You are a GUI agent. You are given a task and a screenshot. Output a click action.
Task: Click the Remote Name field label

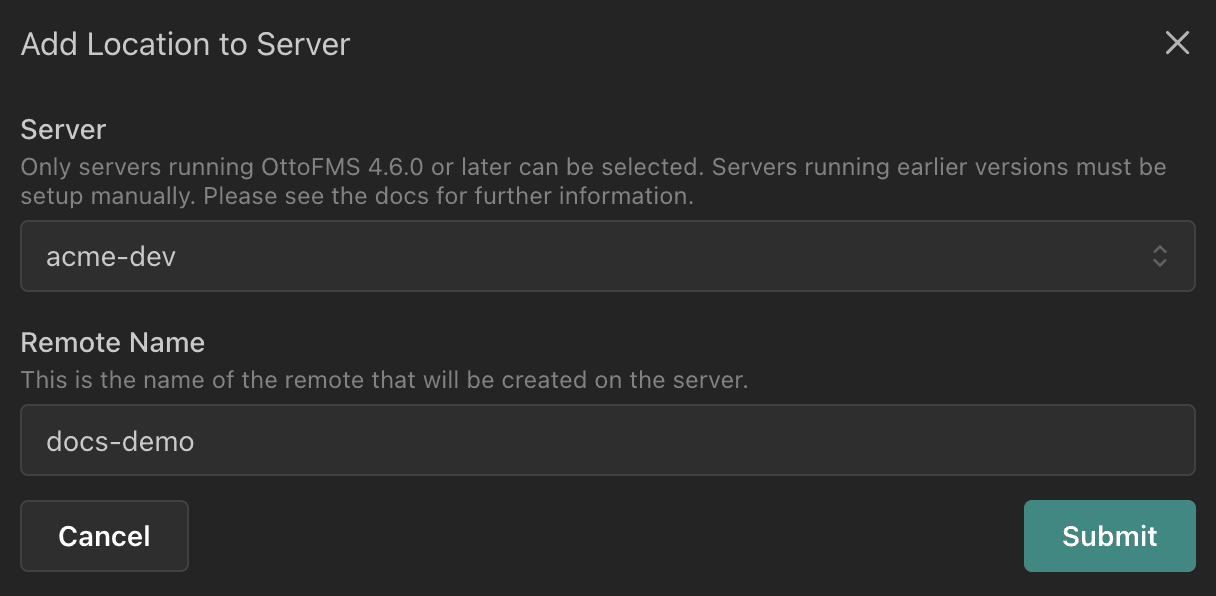click(x=112, y=343)
